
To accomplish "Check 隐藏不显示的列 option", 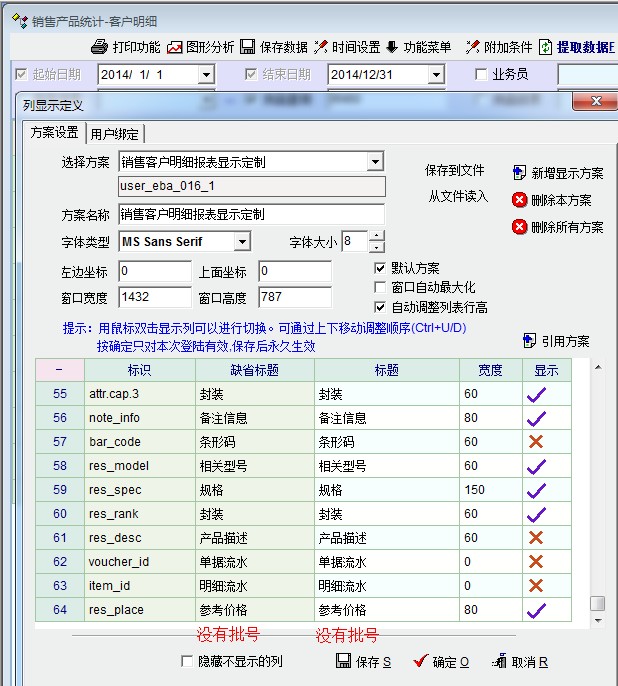I will [187, 661].
